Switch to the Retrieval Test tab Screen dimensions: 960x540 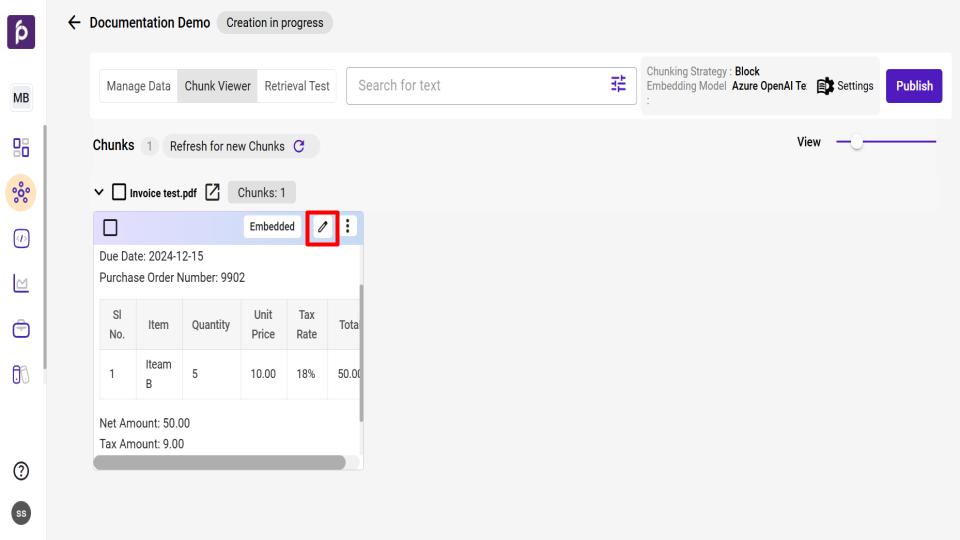[x=296, y=86]
